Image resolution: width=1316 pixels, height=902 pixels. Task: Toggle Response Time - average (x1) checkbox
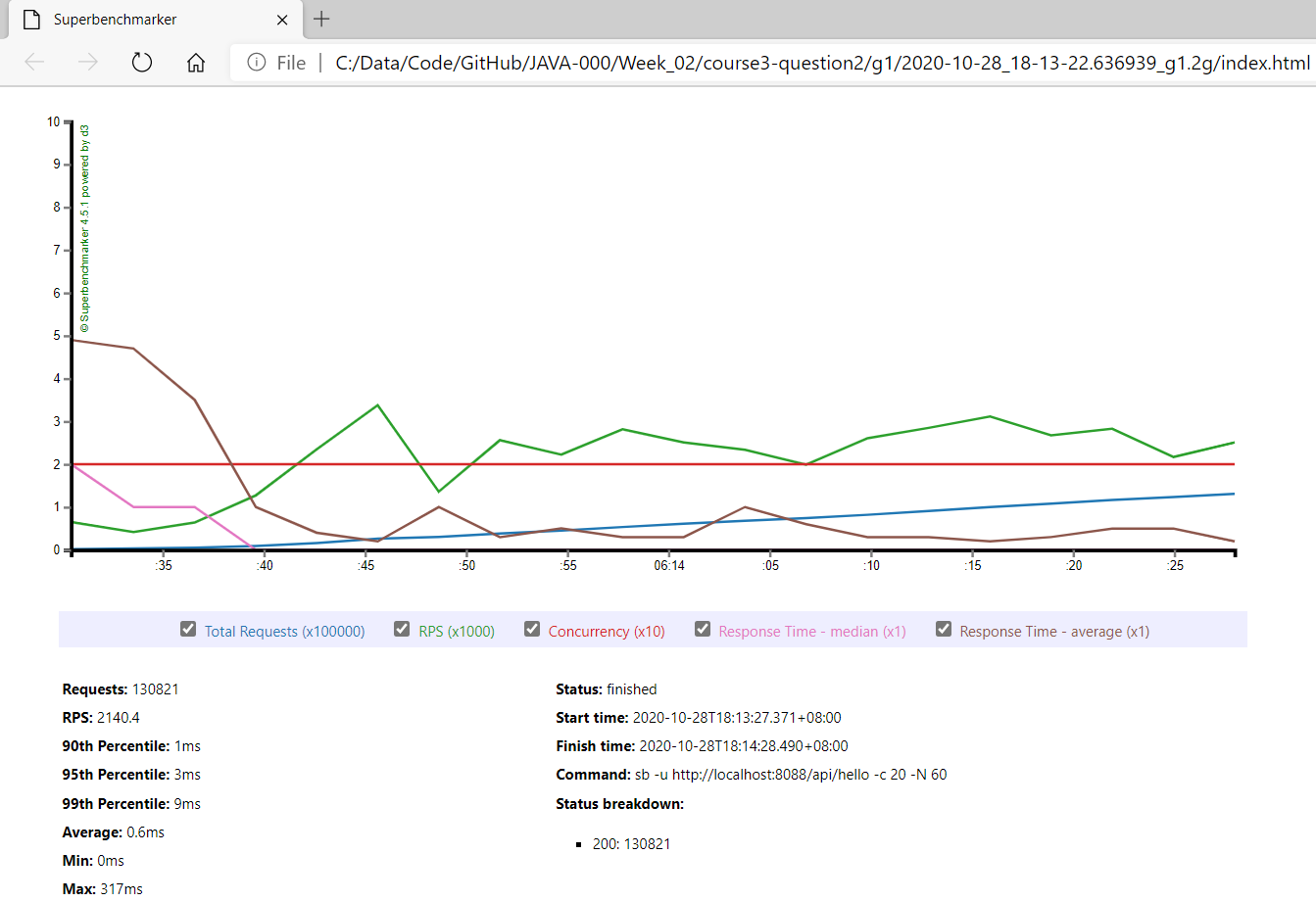[944, 629]
